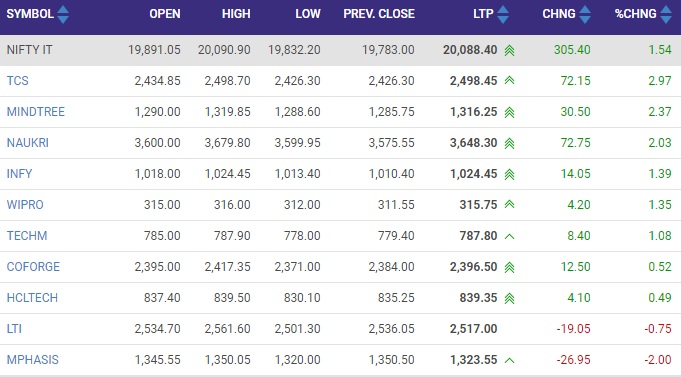Open the TCS stock link
Screen dimensions: 681x377
pyautogui.click(x=17, y=81)
